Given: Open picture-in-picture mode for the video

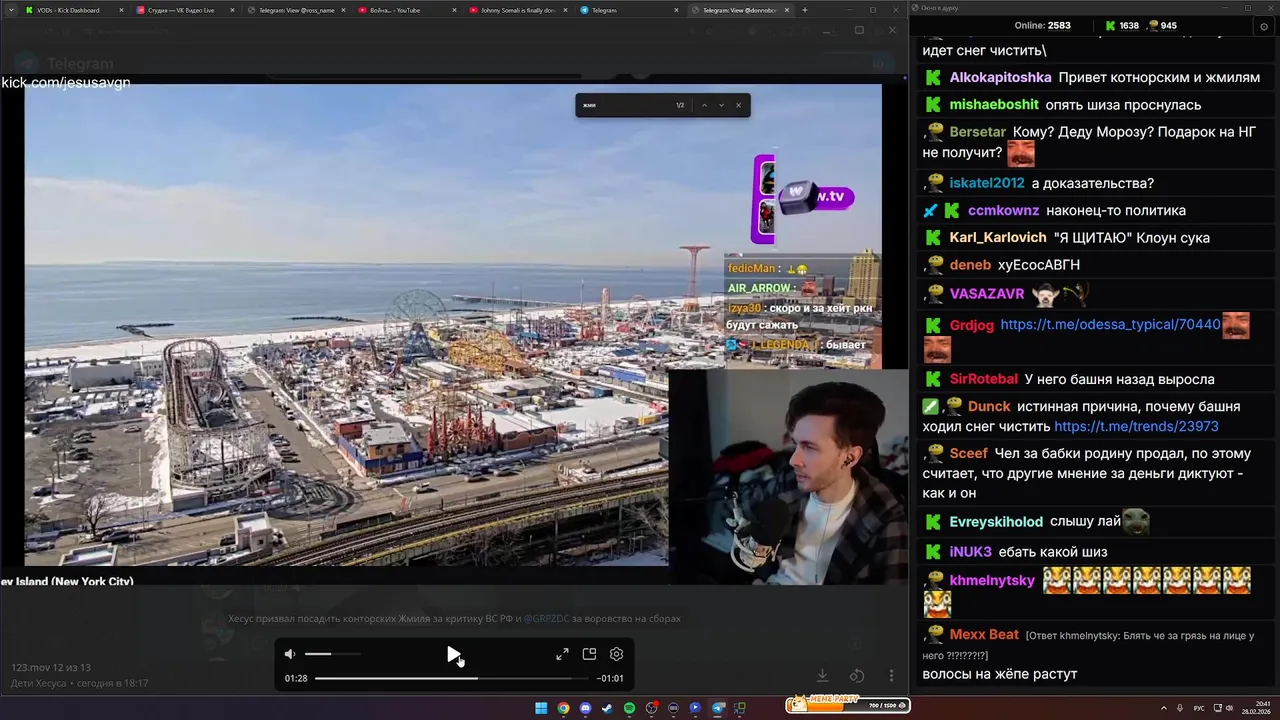Looking at the screenshot, I should coord(589,654).
